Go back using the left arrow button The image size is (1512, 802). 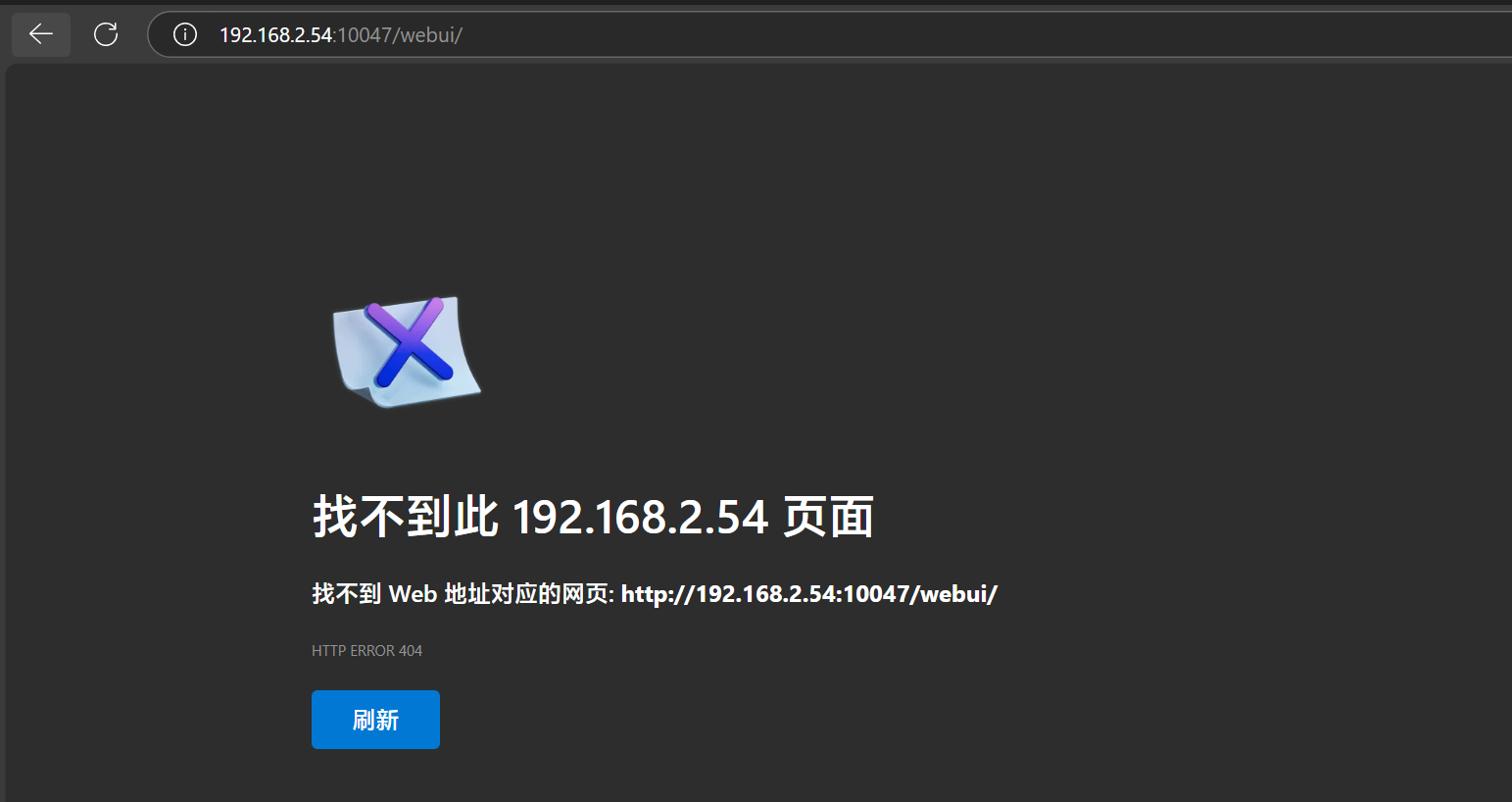click(41, 34)
